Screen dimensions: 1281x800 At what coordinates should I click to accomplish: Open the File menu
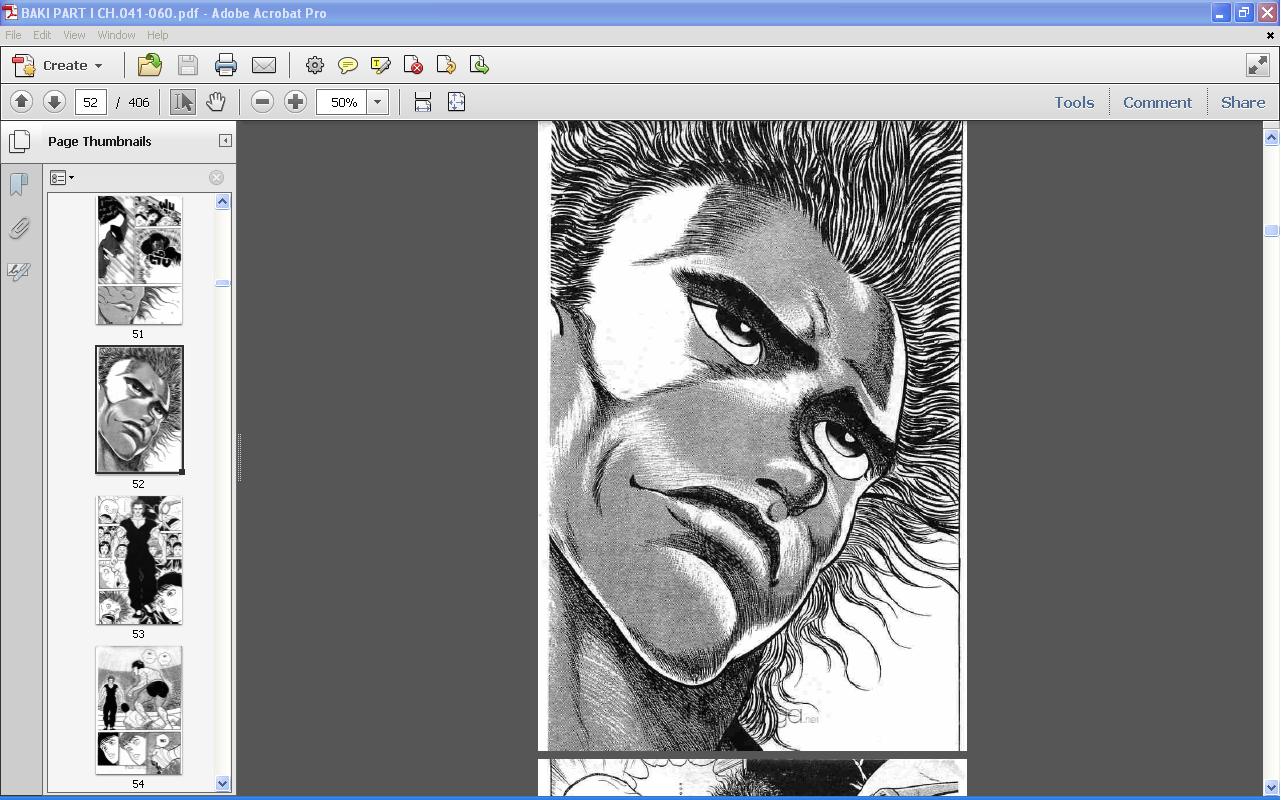click(13, 35)
